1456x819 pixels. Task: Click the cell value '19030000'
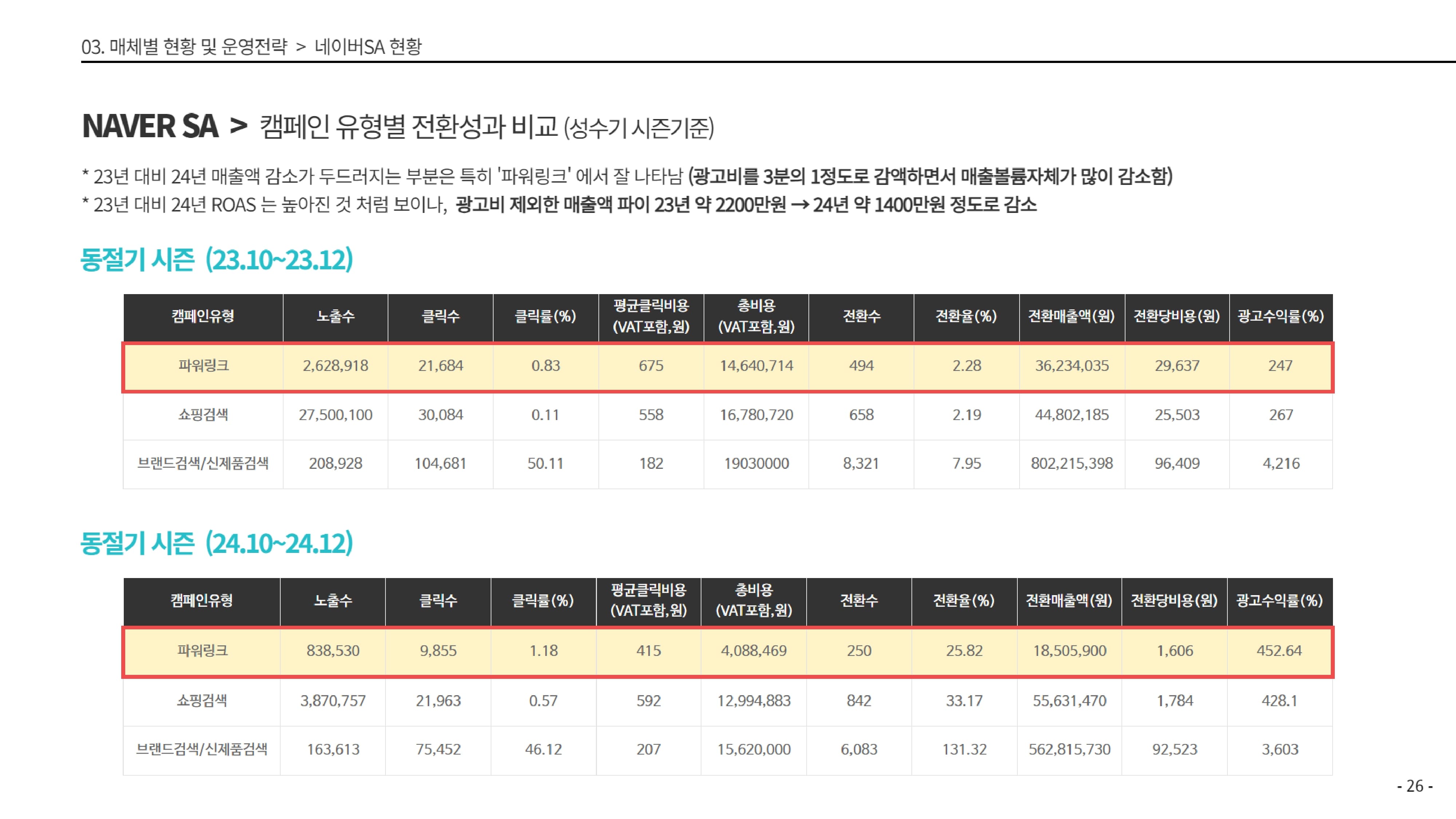(756, 463)
